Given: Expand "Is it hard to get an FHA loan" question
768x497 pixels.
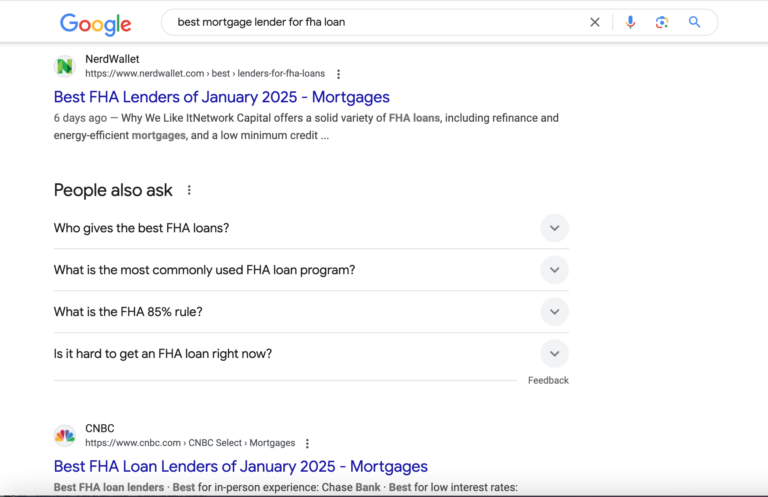Looking at the screenshot, I should (x=311, y=354).
